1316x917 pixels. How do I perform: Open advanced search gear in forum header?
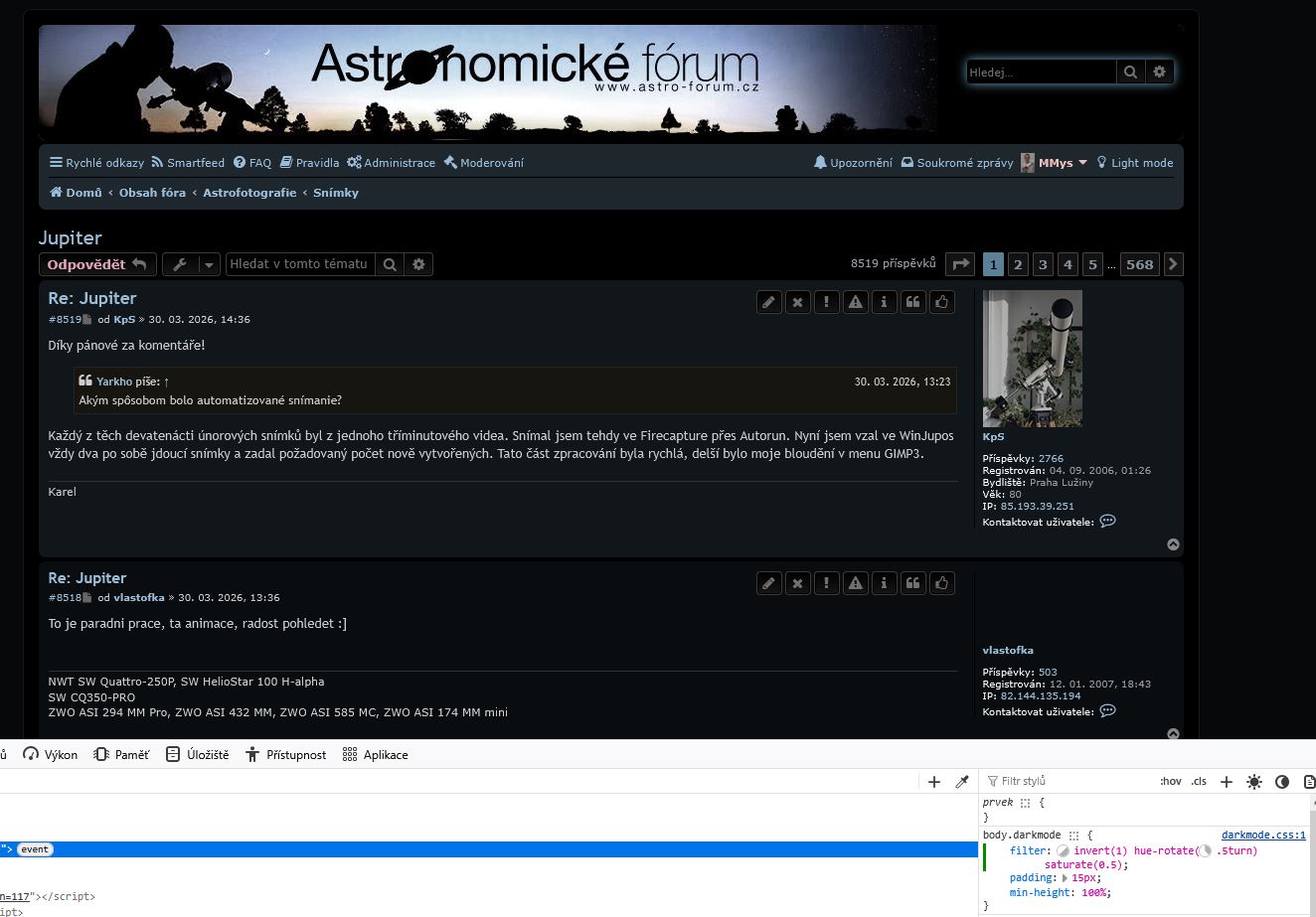point(1159,72)
